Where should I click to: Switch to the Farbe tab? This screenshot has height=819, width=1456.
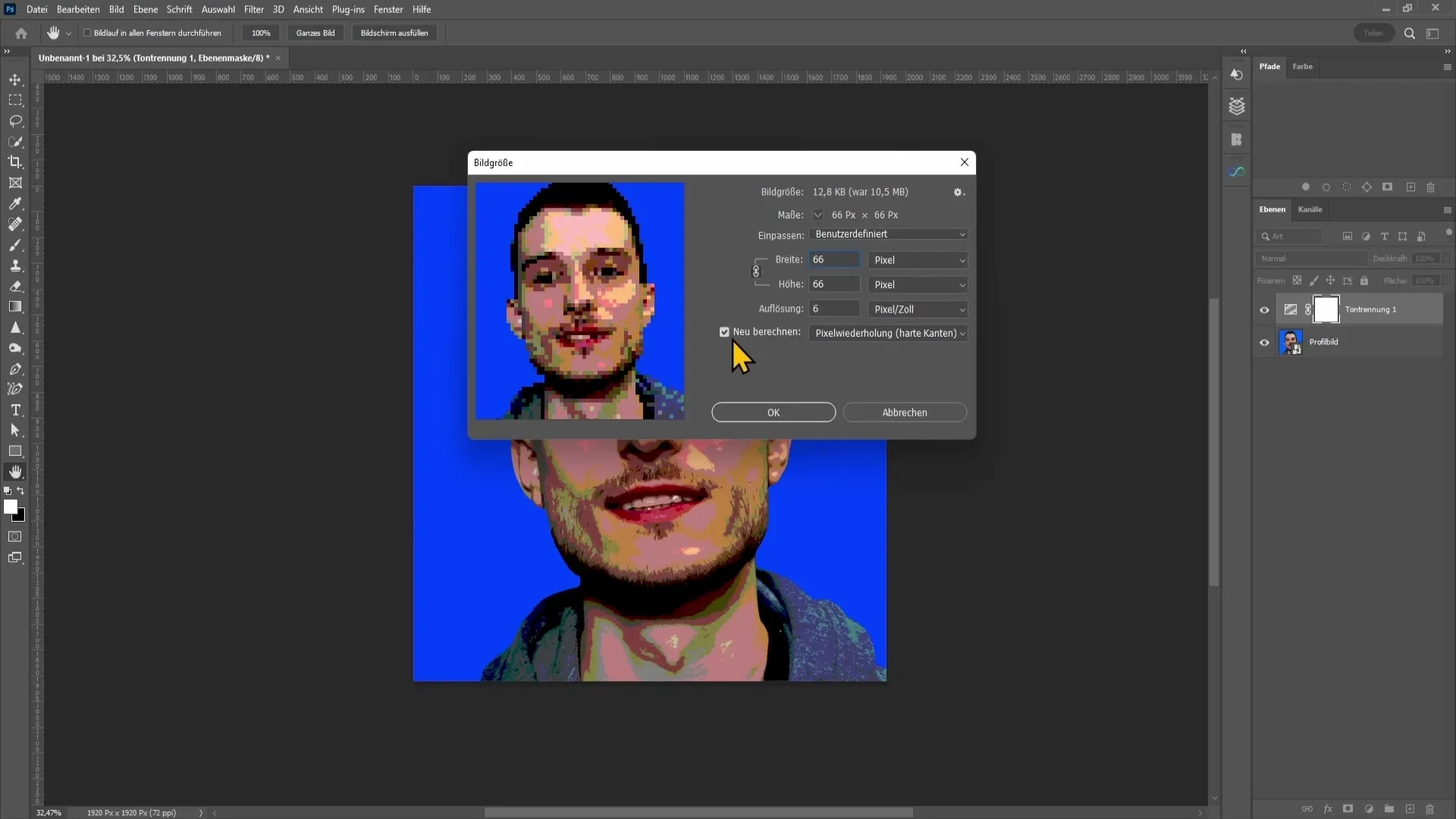tap(1302, 67)
